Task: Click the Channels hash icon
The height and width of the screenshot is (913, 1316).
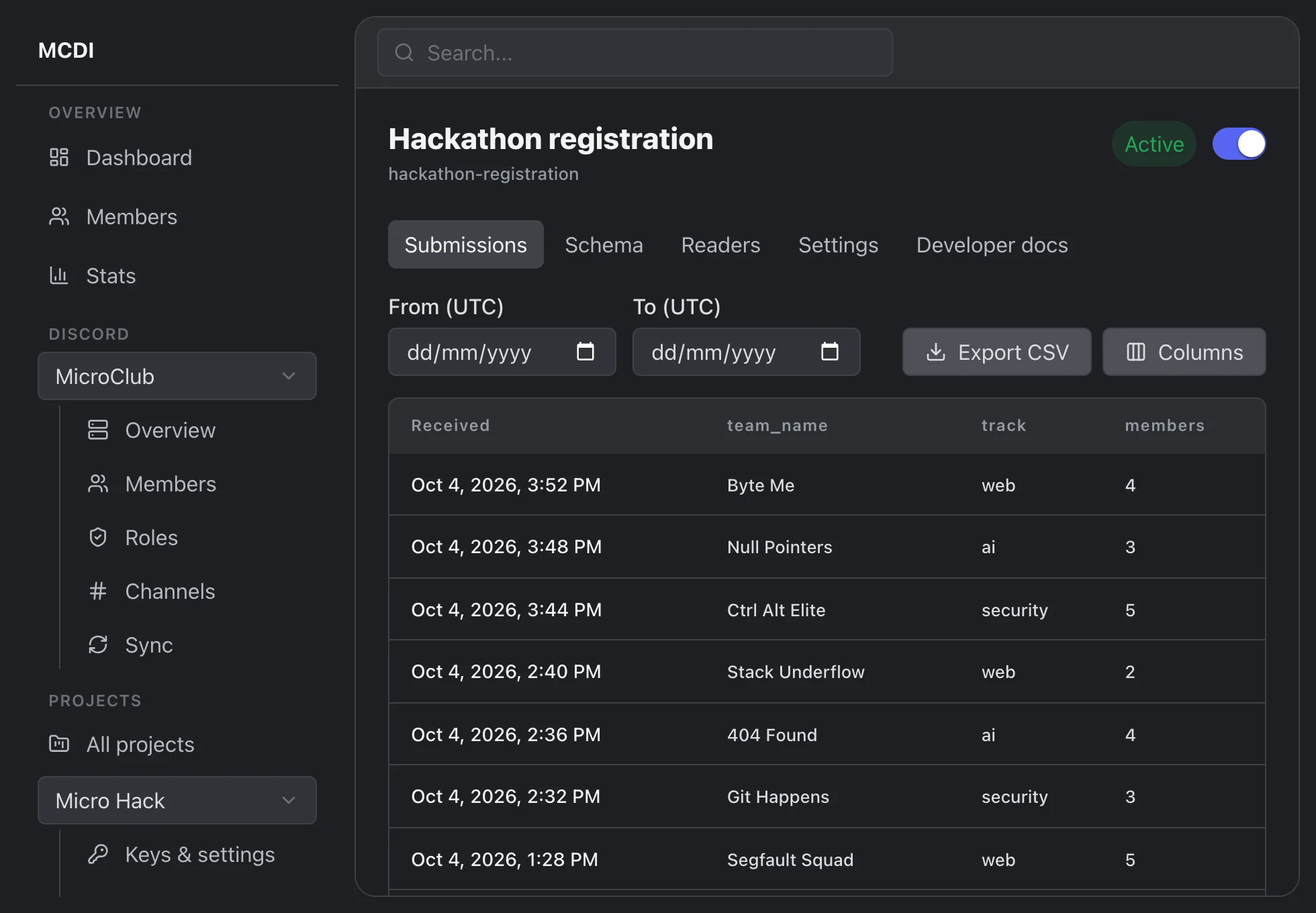Action: (98, 591)
